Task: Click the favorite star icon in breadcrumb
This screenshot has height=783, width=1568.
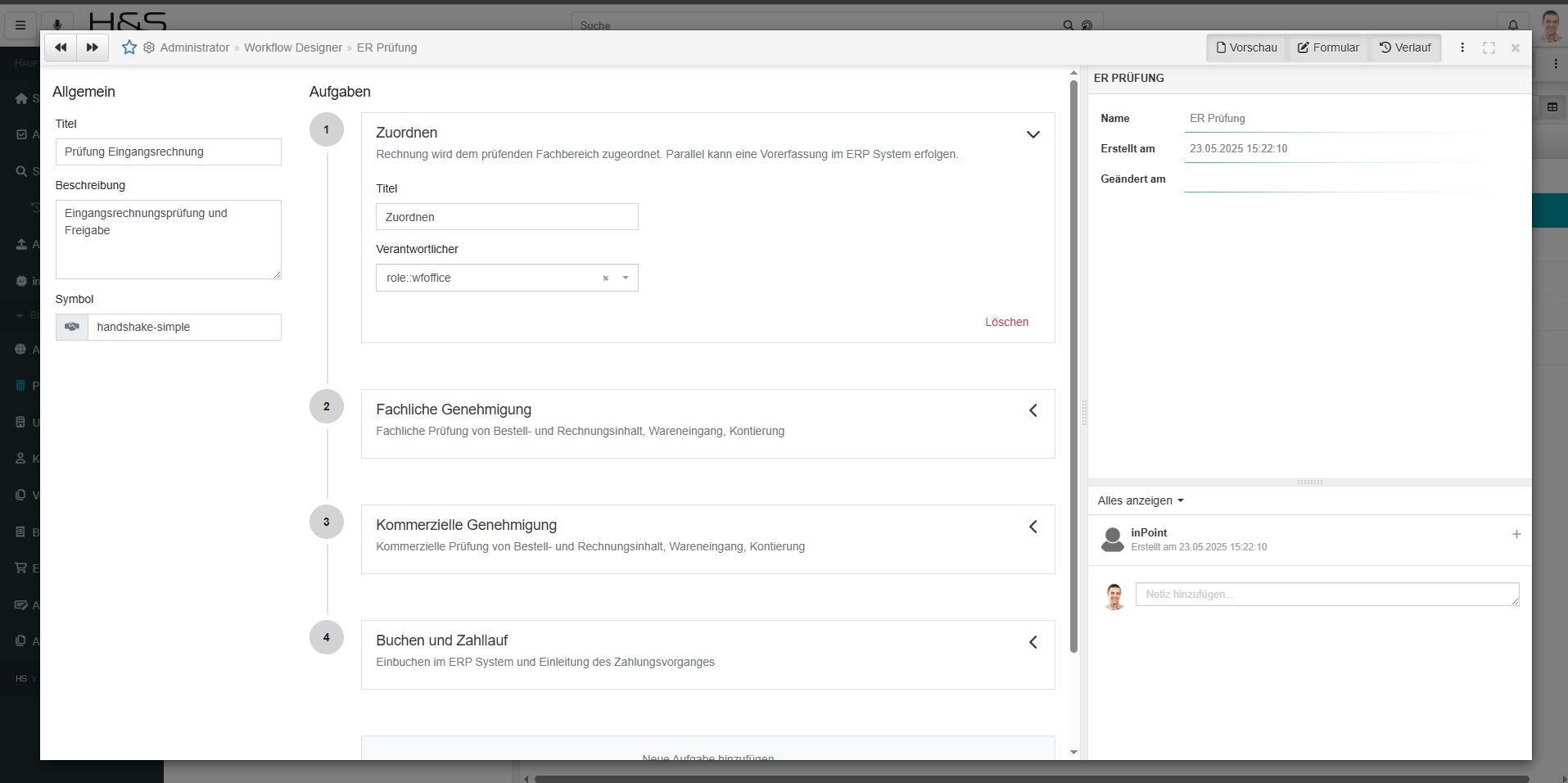Action: (x=129, y=48)
